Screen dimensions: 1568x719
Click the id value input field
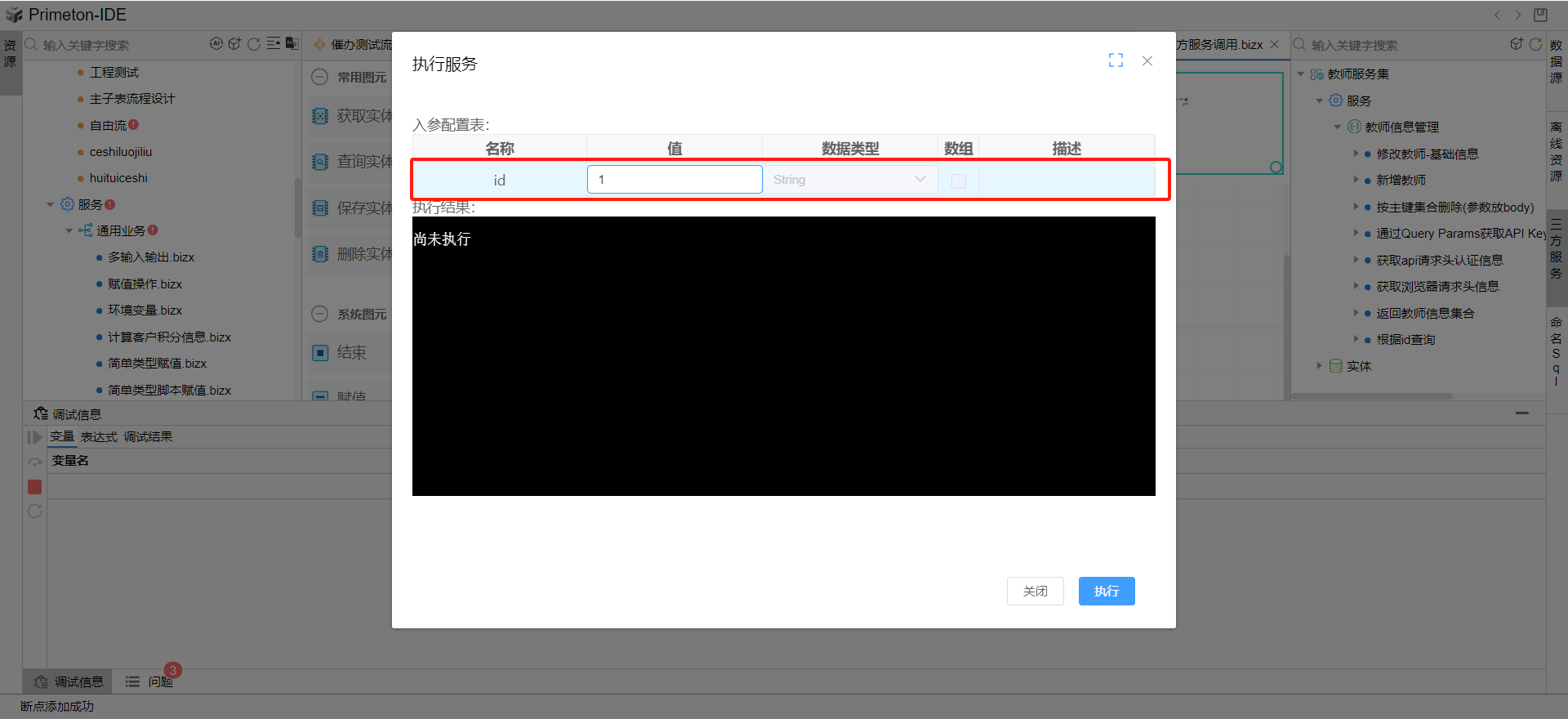[674, 180]
